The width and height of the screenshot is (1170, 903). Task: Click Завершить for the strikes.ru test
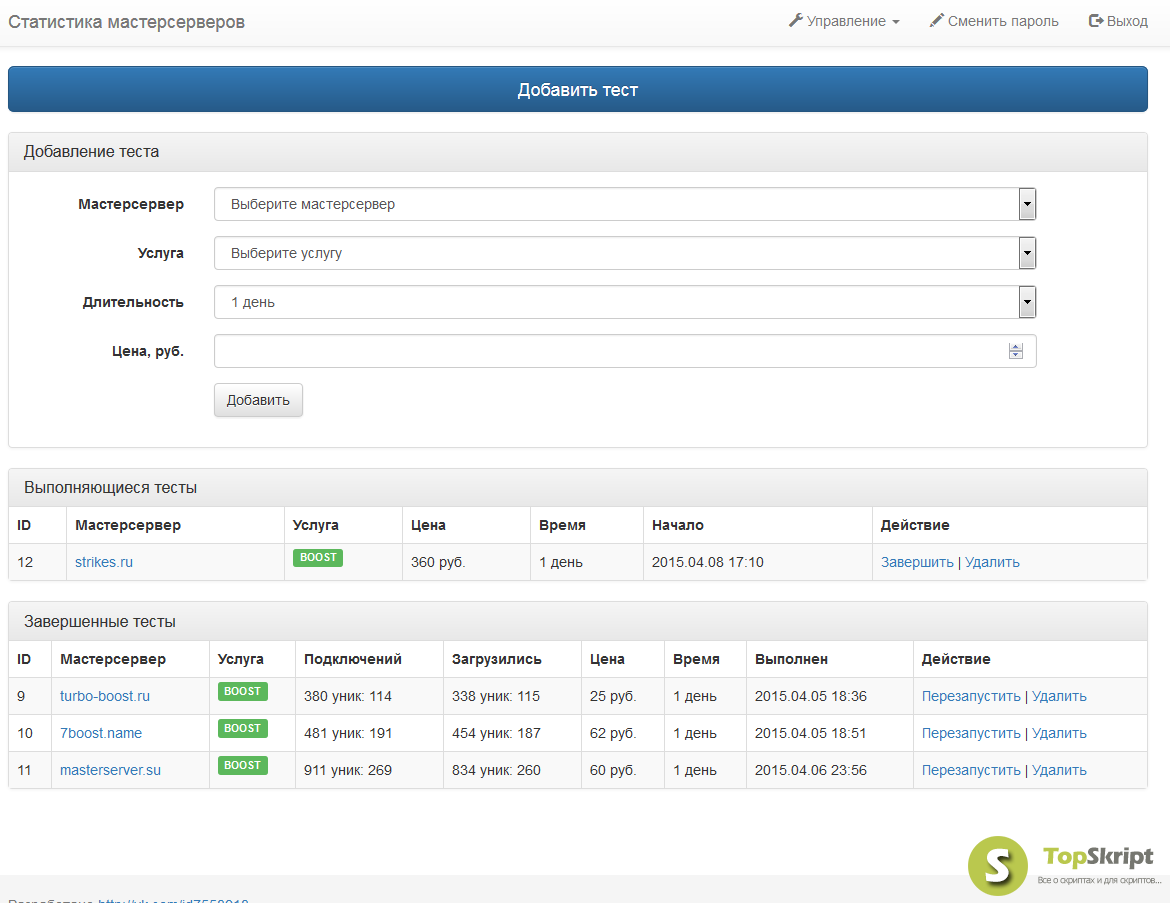[917, 562]
